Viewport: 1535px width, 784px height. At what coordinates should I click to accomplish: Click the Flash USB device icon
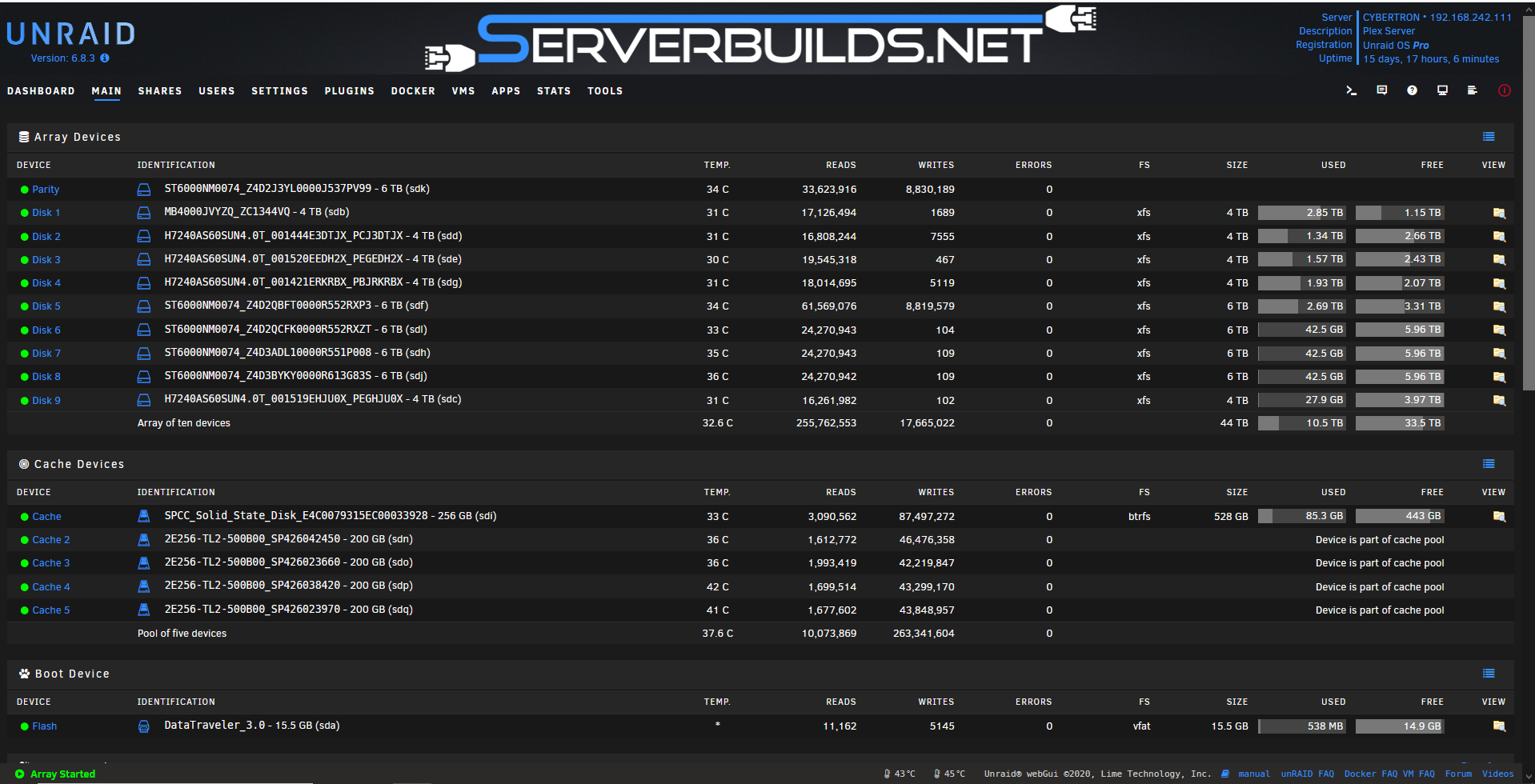point(144,726)
